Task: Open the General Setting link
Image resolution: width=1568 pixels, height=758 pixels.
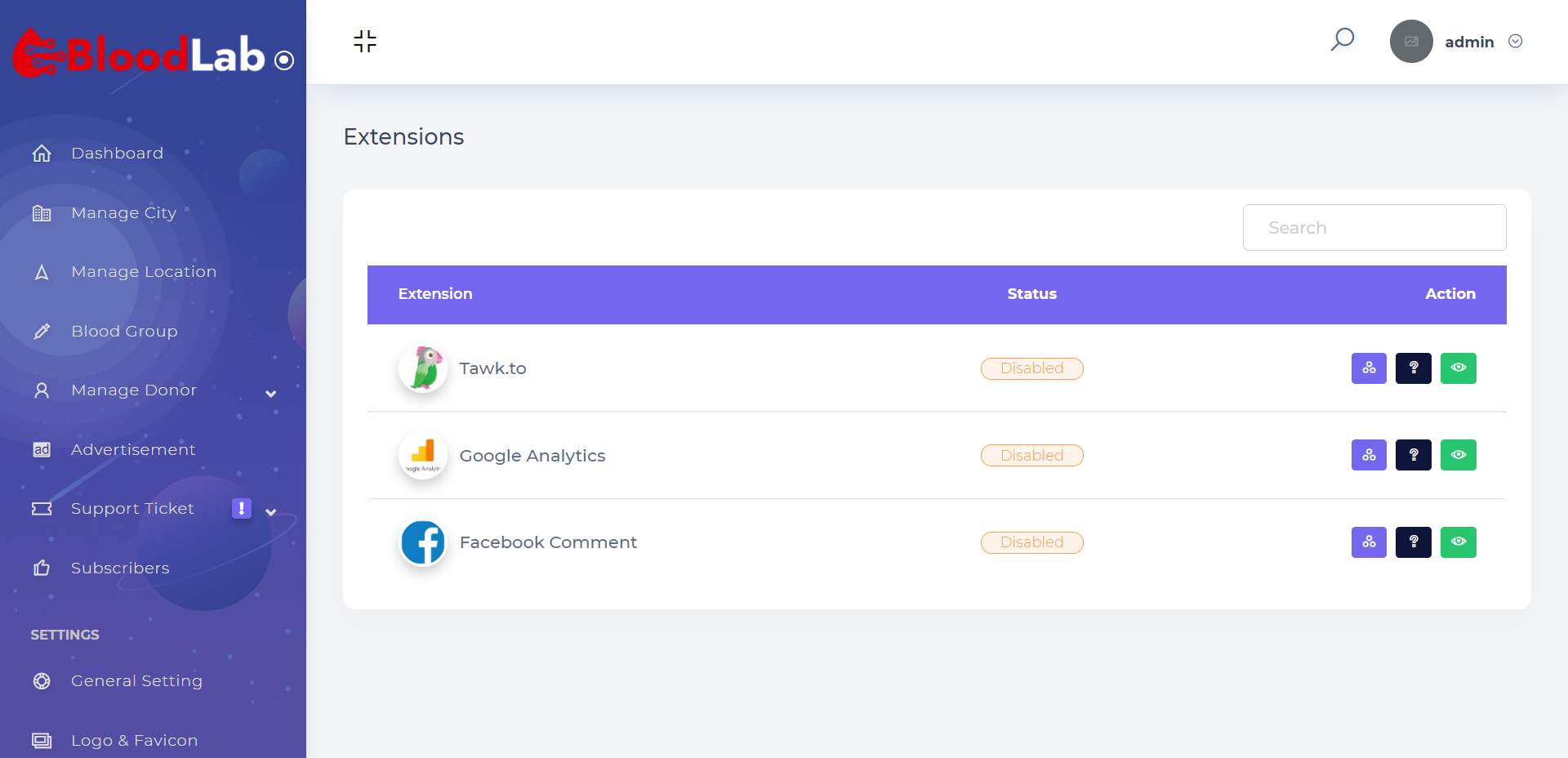Action: [x=136, y=681]
